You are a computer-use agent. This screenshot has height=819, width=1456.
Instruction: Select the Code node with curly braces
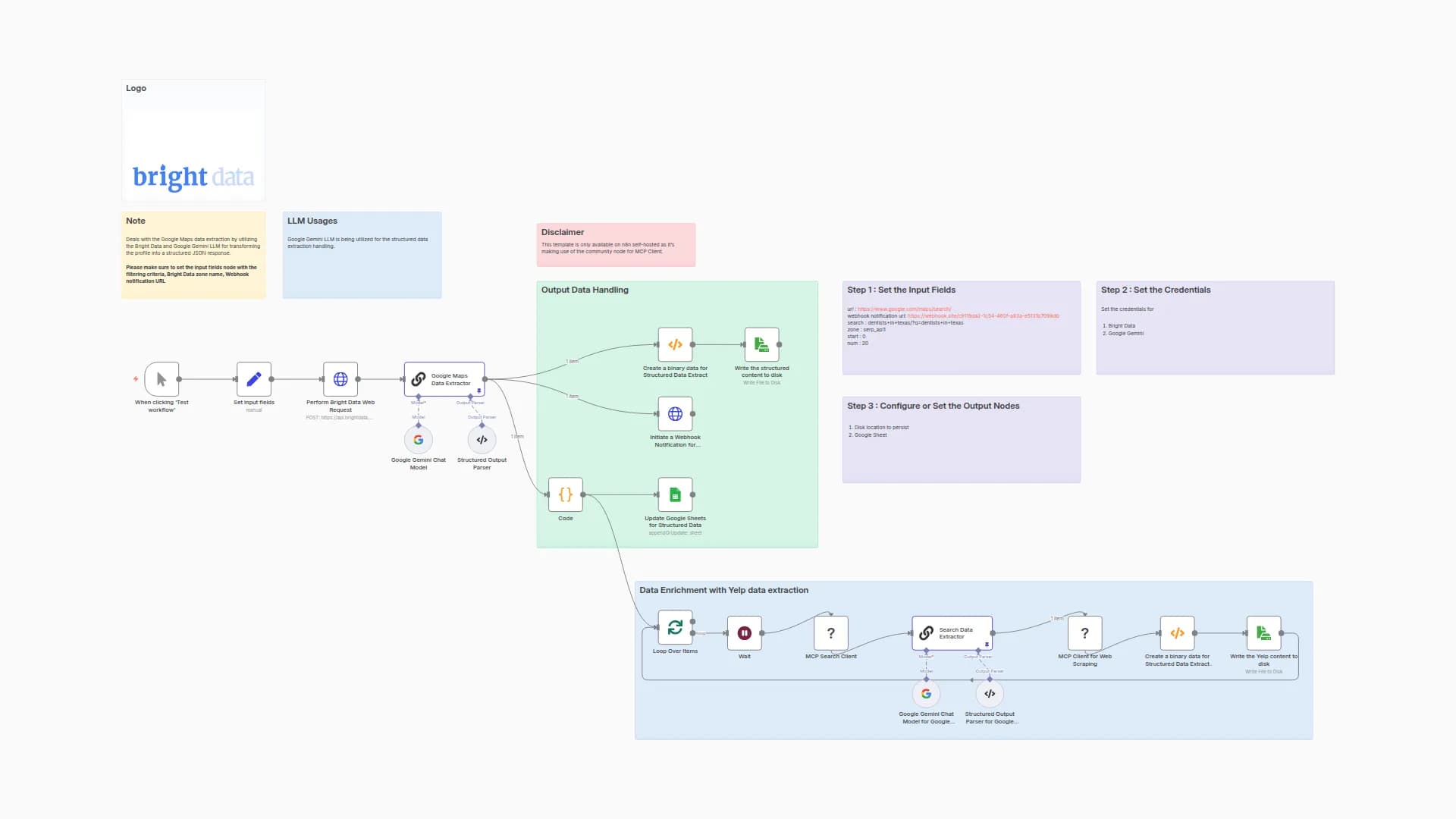point(566,495)
